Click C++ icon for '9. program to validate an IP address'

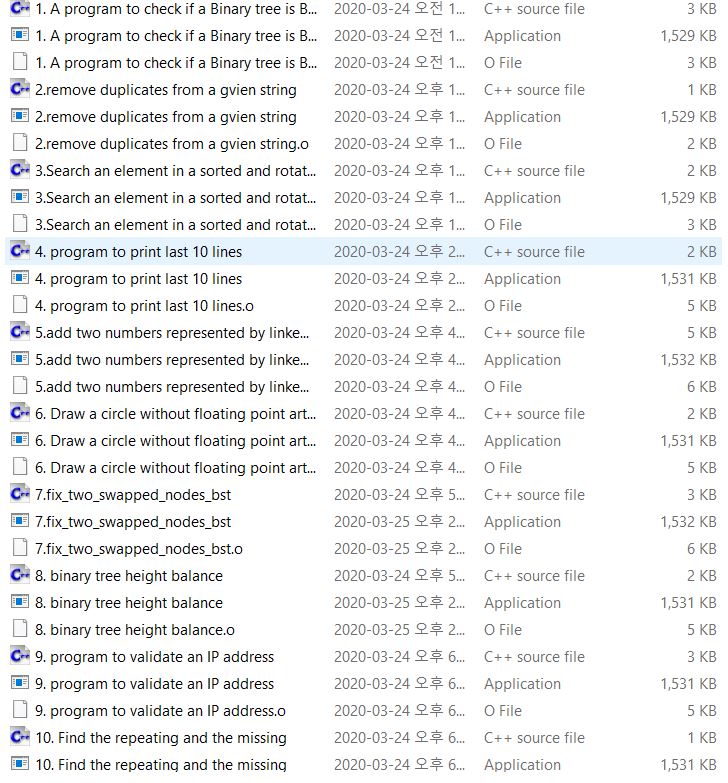[x=20, y=655]
